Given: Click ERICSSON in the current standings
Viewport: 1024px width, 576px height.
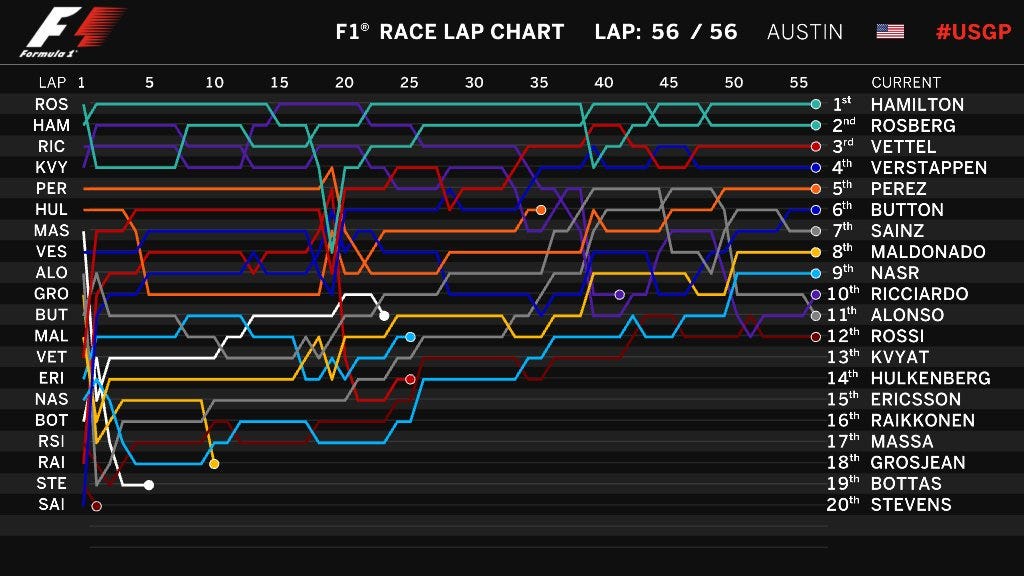Looking at the screenshot, I should (916, 399).
